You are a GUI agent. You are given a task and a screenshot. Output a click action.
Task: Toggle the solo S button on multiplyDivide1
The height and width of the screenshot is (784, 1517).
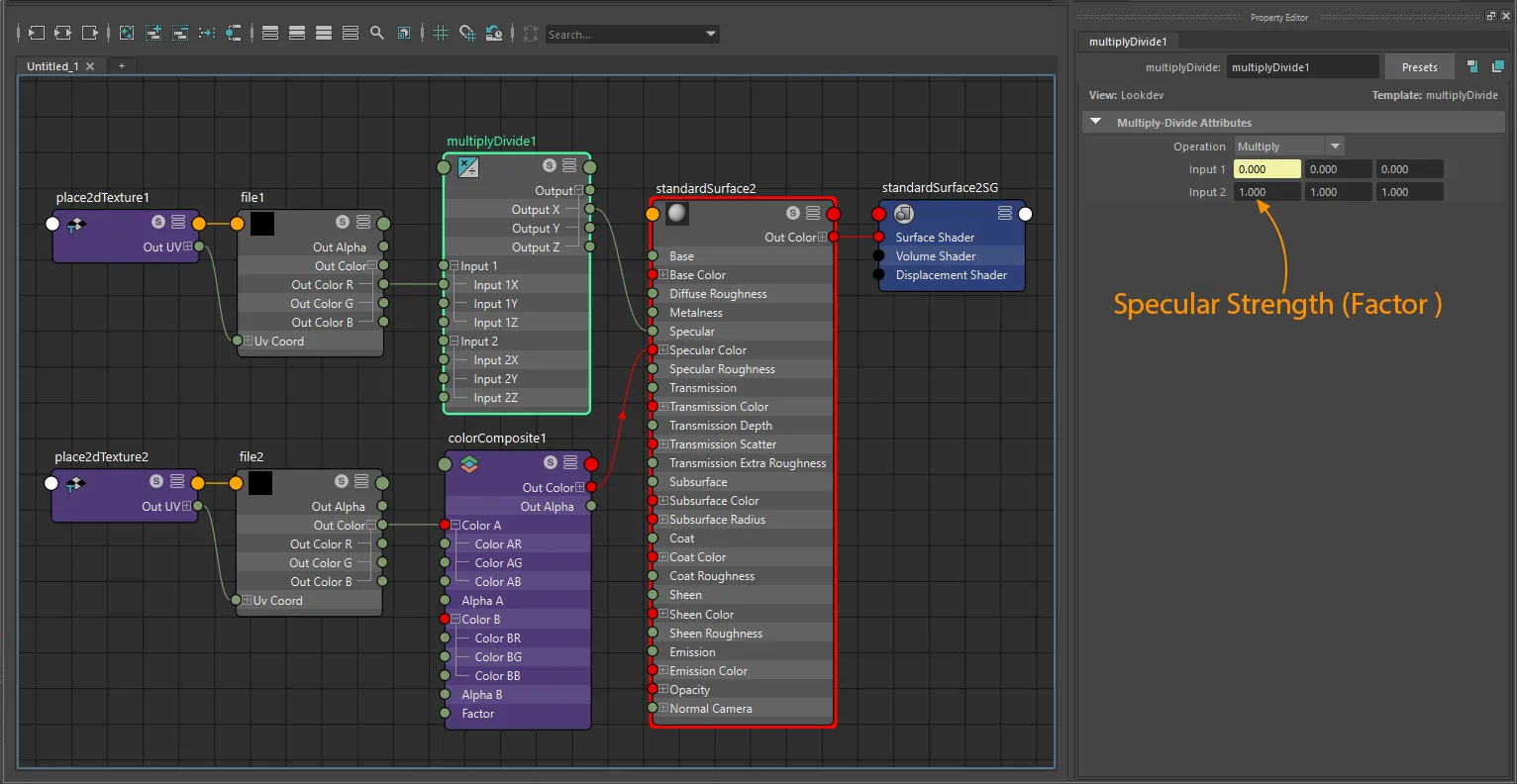(550, 165)
